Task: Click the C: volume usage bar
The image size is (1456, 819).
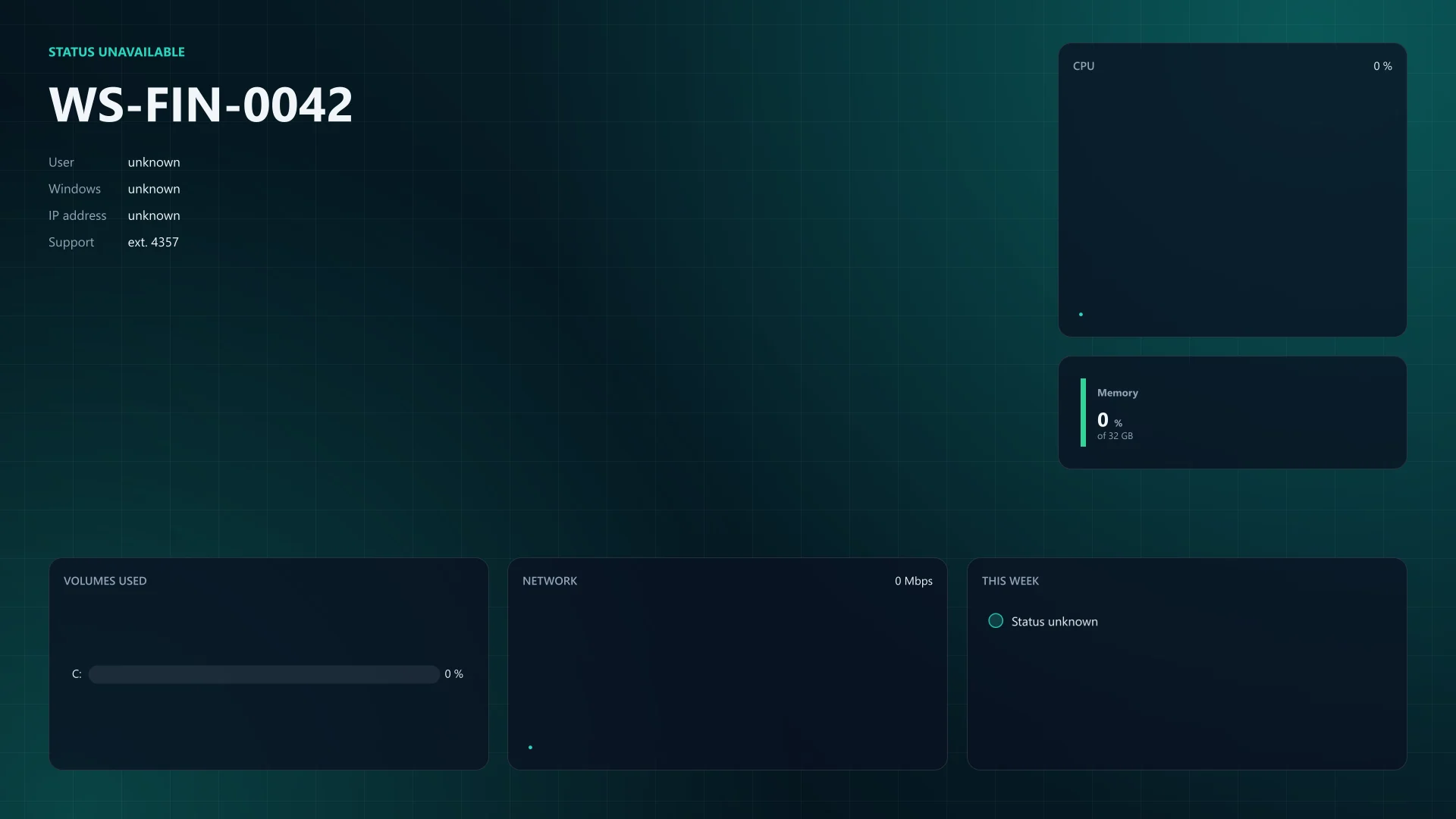Action: [x=264, y=674]
